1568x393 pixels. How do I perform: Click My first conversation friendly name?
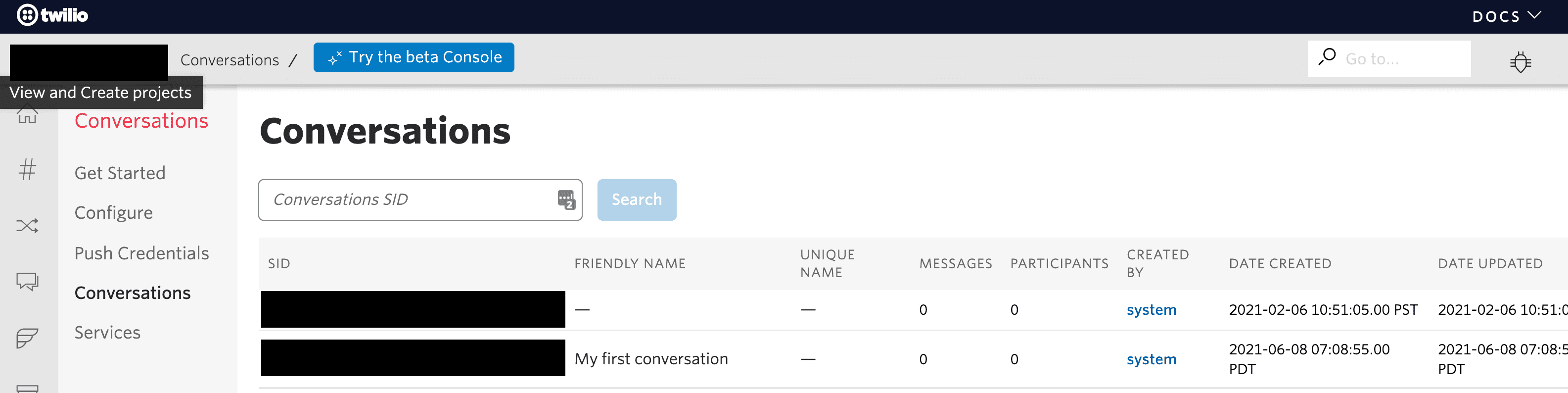click(x=651, y=359)
